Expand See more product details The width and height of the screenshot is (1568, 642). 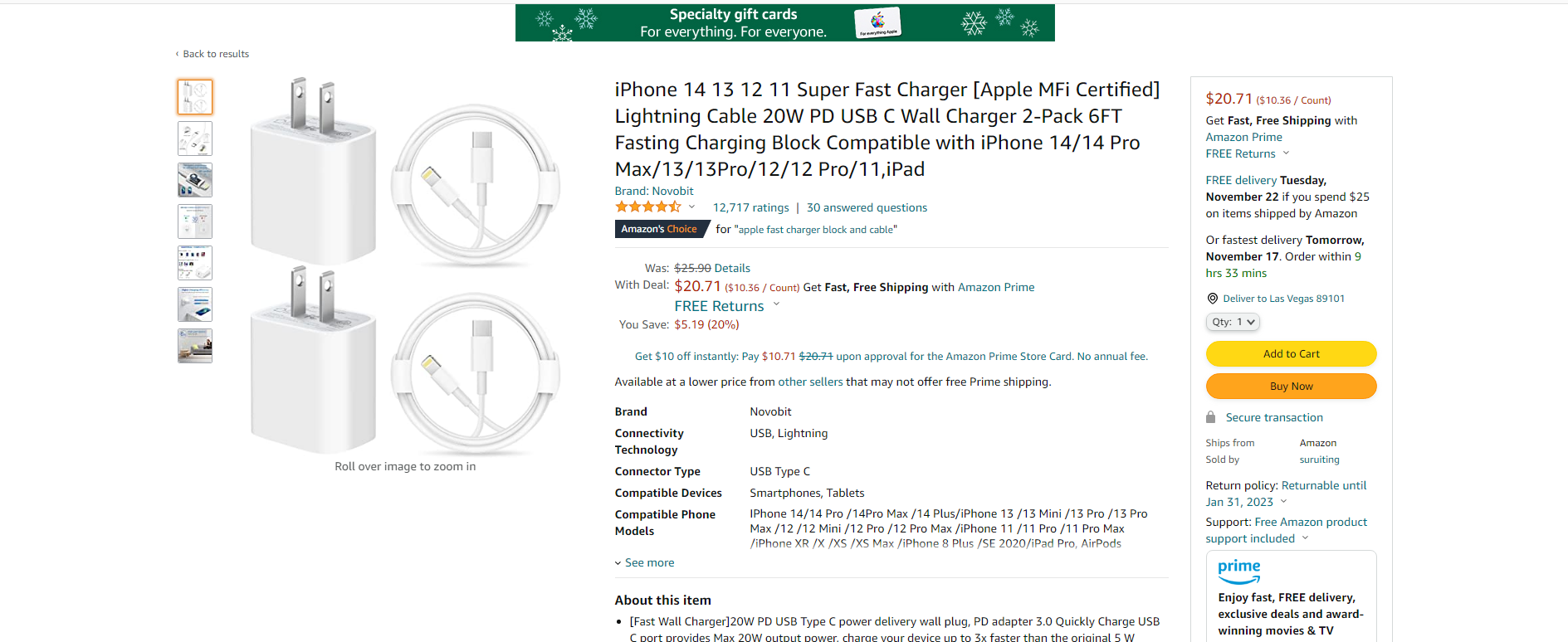pyautogui.click(x=645, y=562)
